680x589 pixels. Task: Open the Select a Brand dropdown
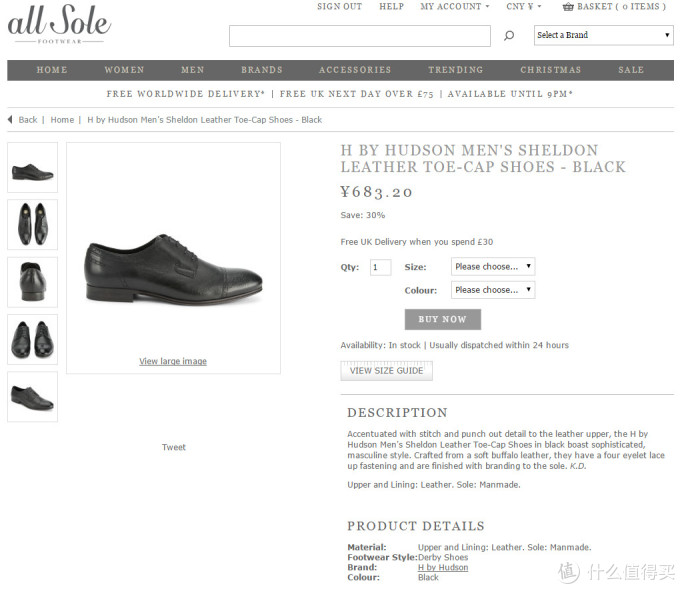[x=604, y=35]
